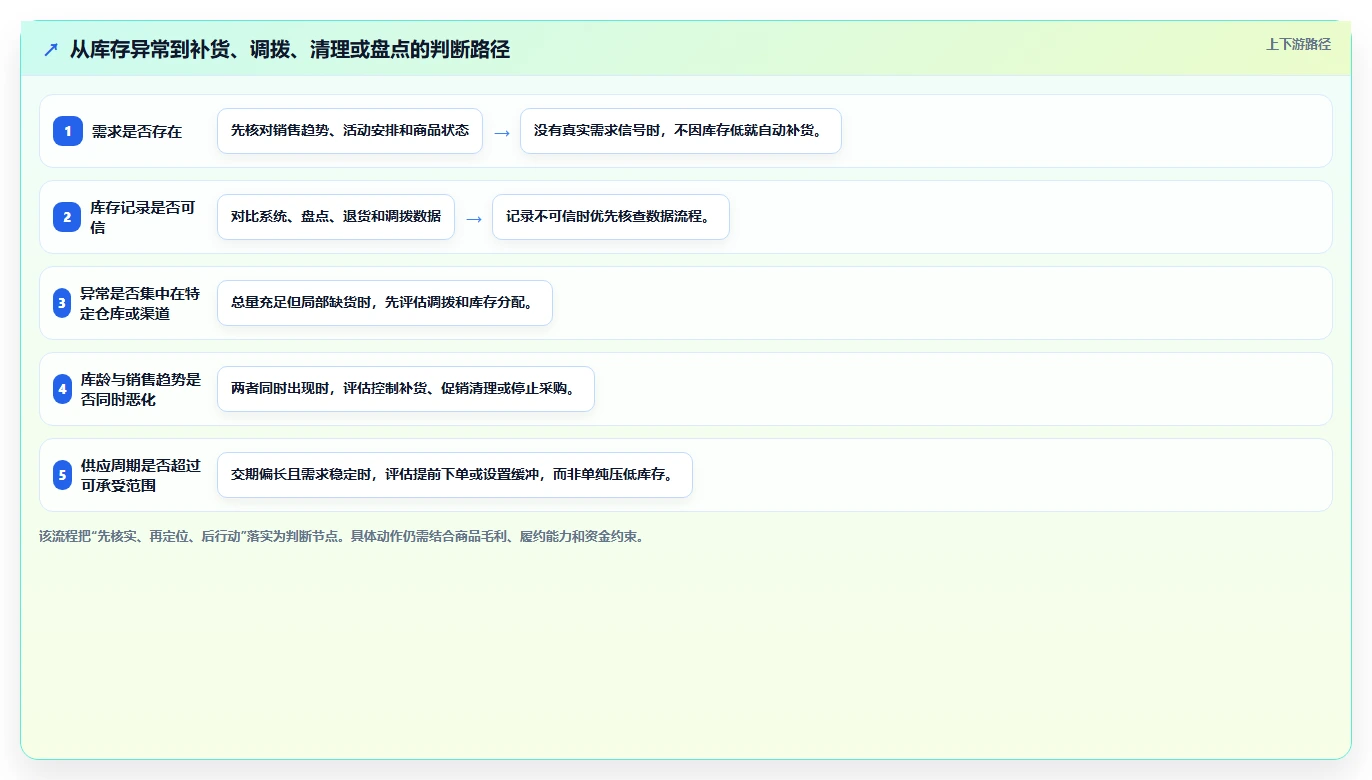The width and height of the screenshot is (1372, 780).
Task: Click the 库龄与销售趋势是否同时恶化 label
Action: point(141,389)
